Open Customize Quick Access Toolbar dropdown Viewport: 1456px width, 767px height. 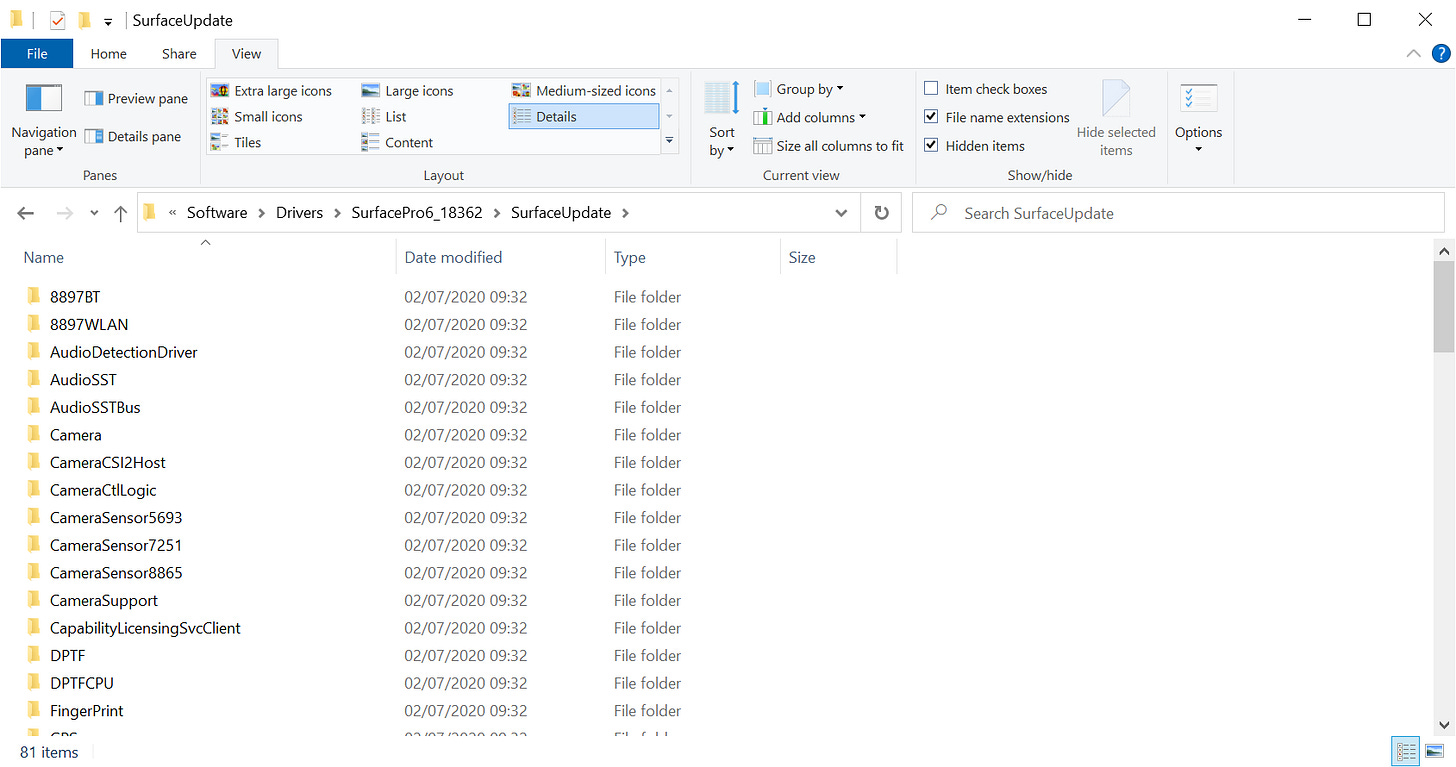click(x=107, y=21)
